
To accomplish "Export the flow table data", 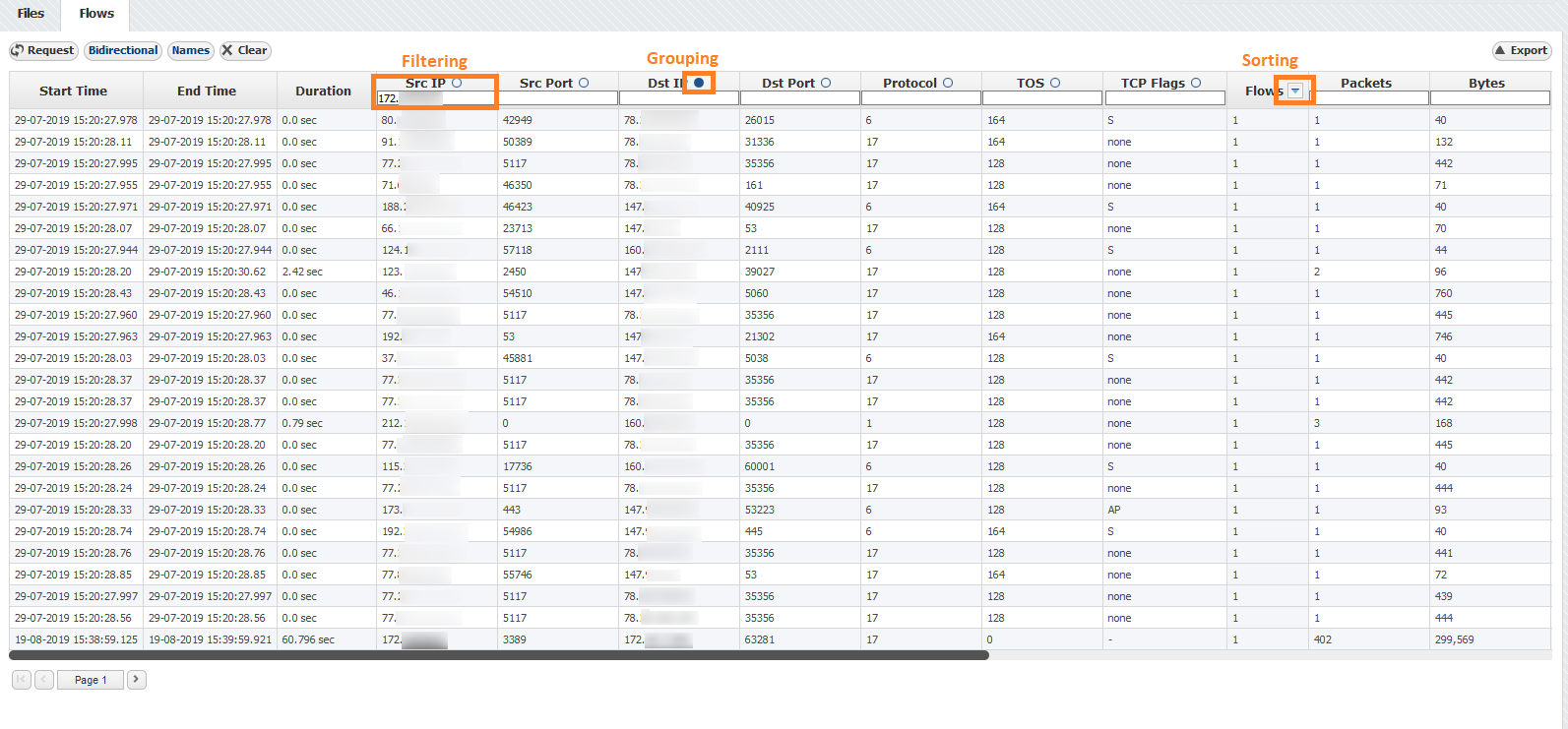I will 1521,51.
